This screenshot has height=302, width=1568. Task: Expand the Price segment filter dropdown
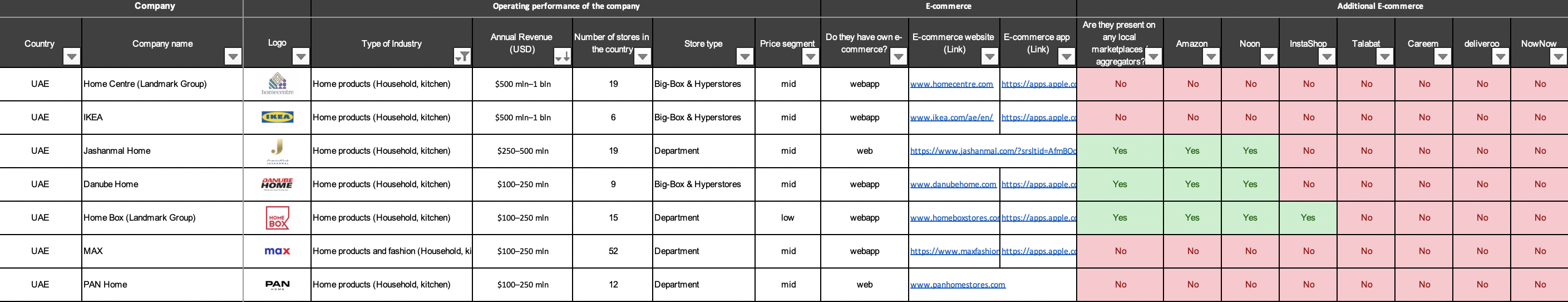(x=810, y=57)
